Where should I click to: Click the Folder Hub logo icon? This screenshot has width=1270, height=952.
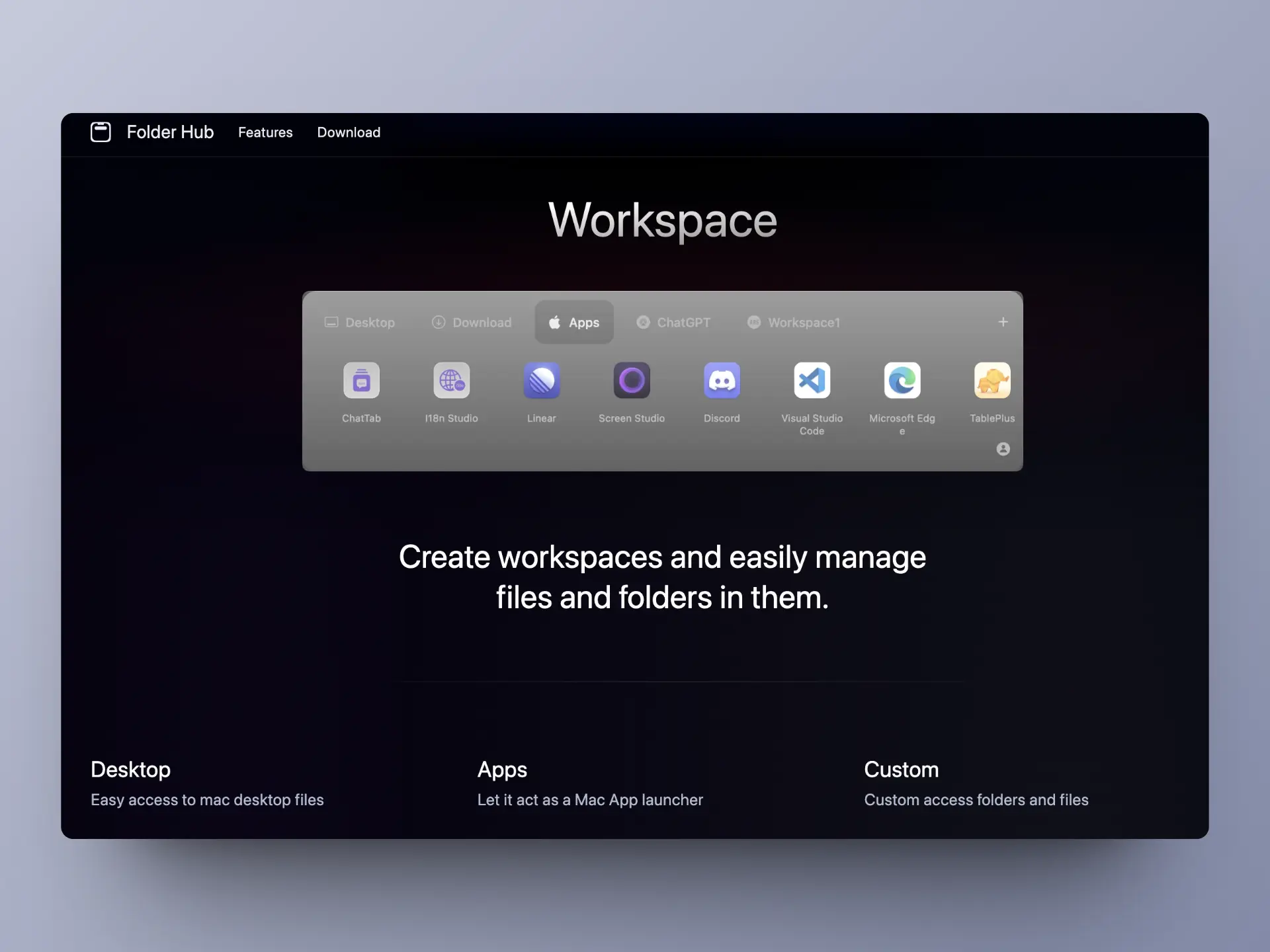(x=101, y=132)
